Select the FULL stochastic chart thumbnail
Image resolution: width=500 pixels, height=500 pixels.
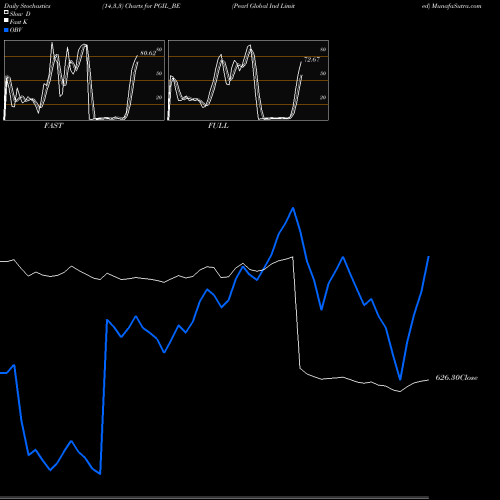click(x=248, y=80)
